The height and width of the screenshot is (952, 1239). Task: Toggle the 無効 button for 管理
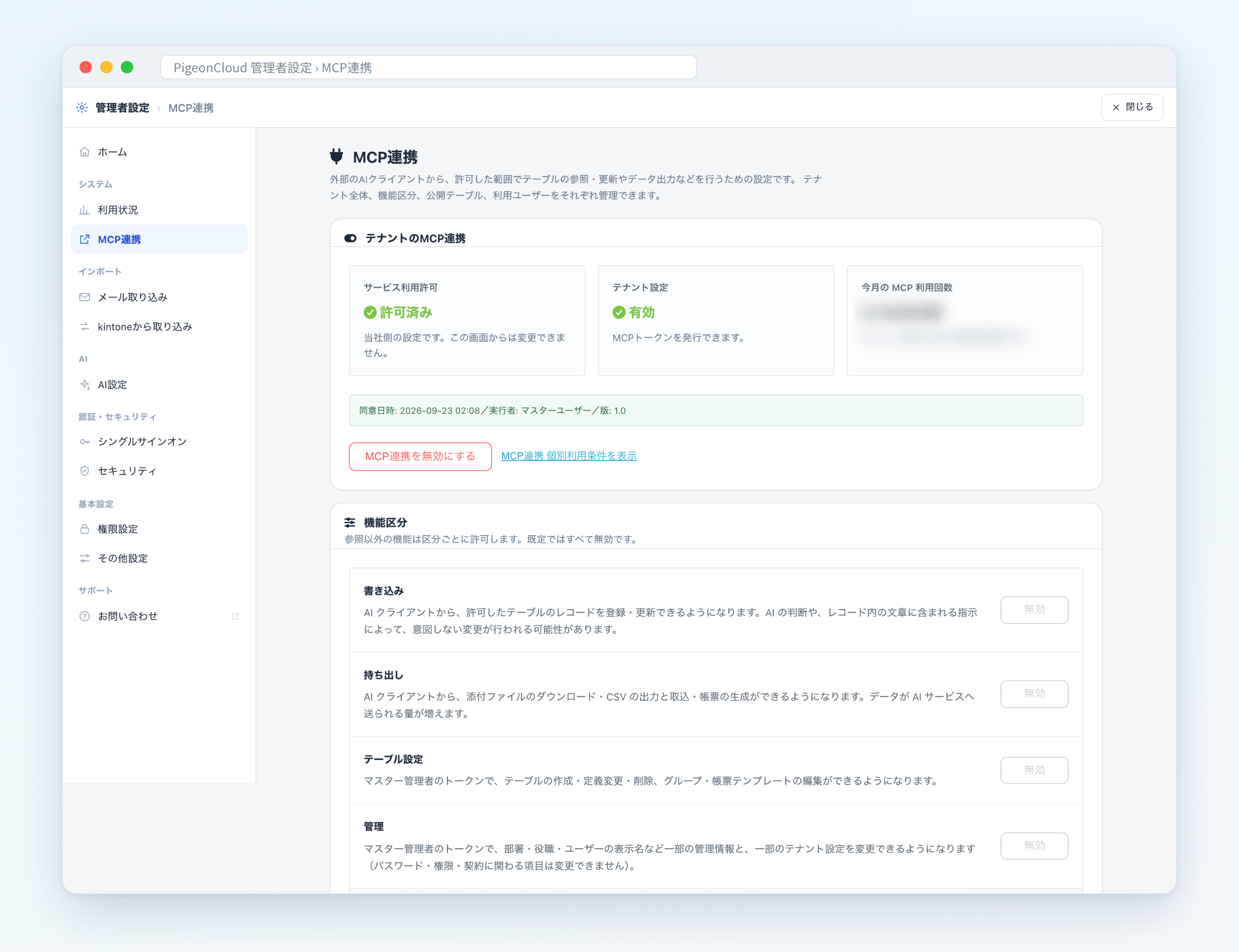coord(1034,846)
